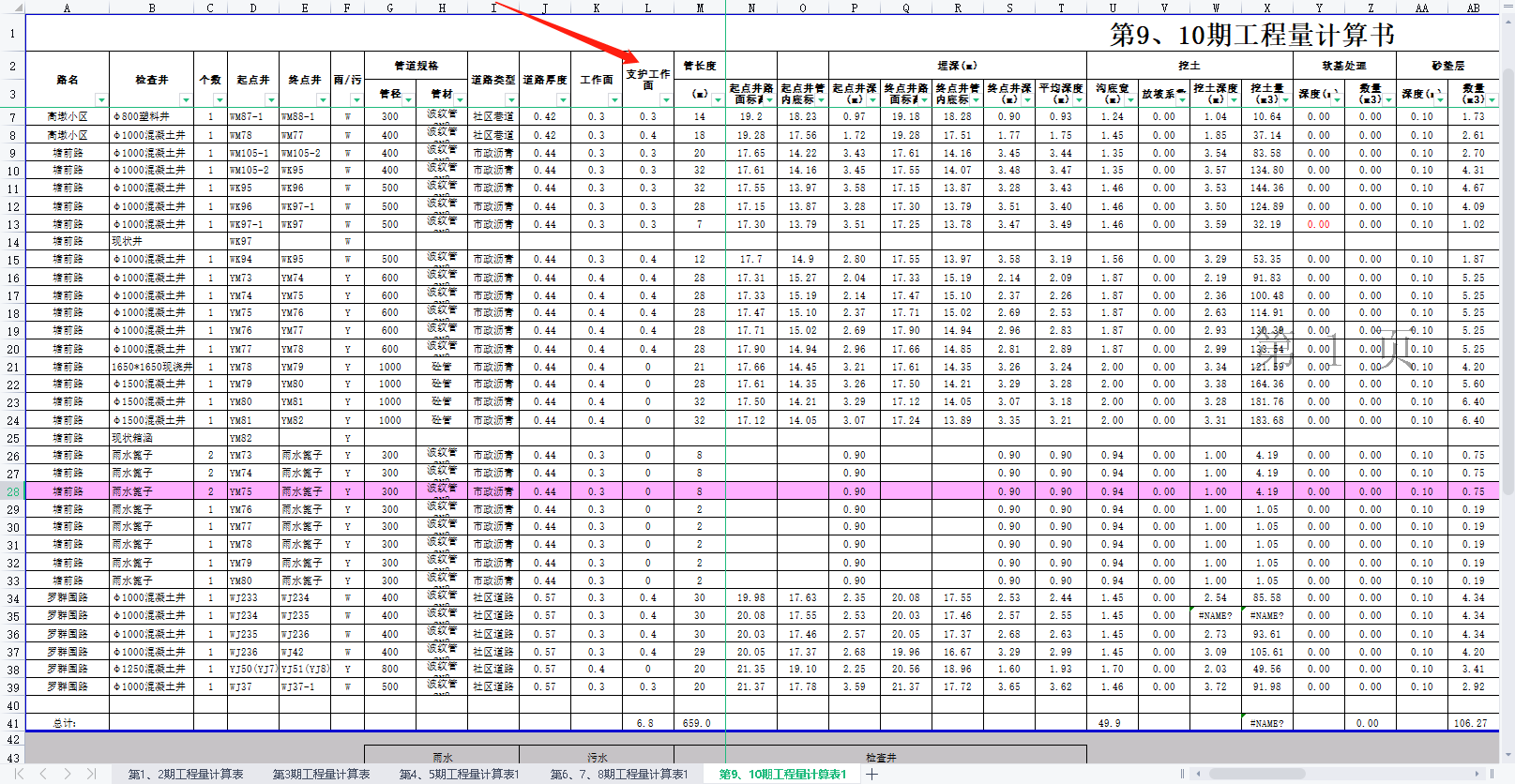
Task: Select column X header
Action: pos(1267,8)
